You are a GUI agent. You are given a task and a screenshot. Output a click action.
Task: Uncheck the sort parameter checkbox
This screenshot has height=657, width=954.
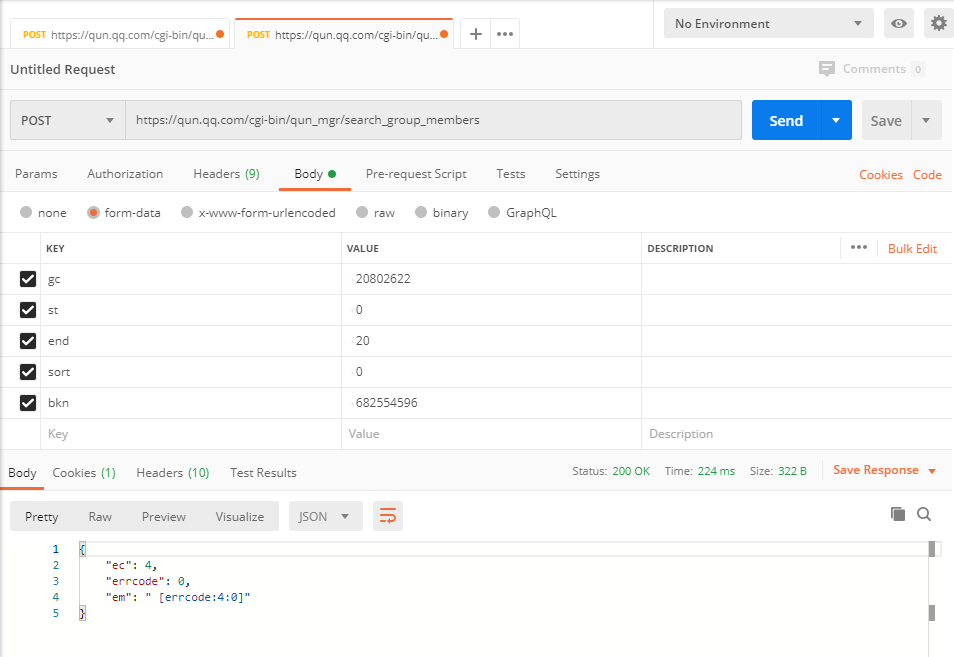pyautogui.click(x=28, y=372)
